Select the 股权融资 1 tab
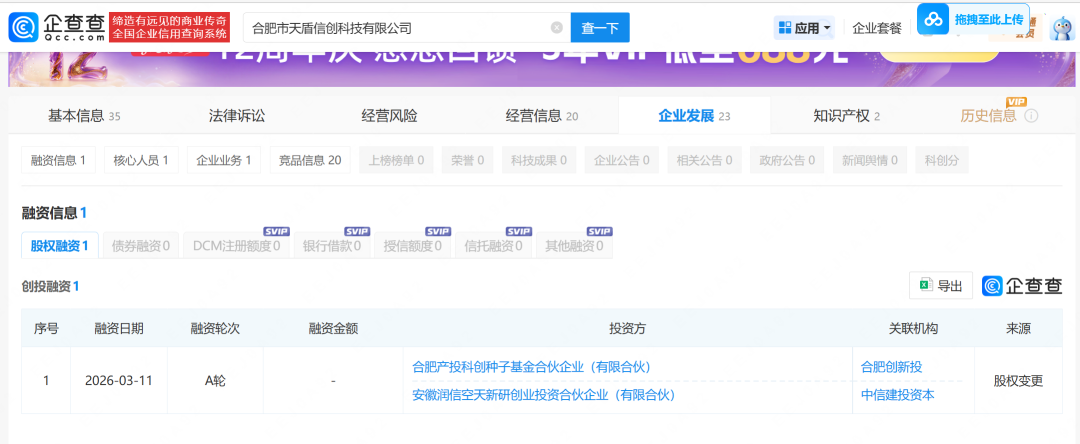1080x444 pixels. [60, 246]
